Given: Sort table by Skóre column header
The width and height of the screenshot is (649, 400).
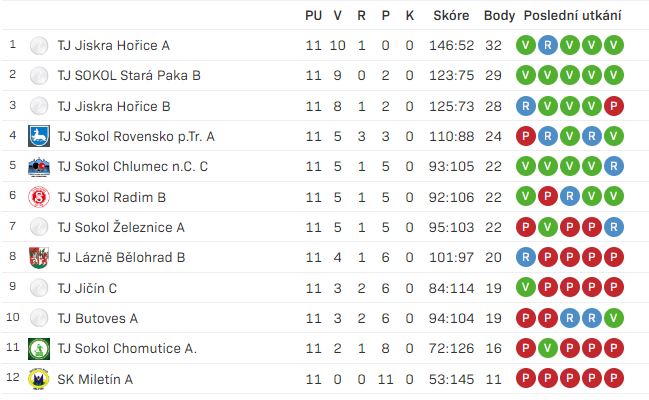Looking at the screenshot, I should click(x=452, y=16).
